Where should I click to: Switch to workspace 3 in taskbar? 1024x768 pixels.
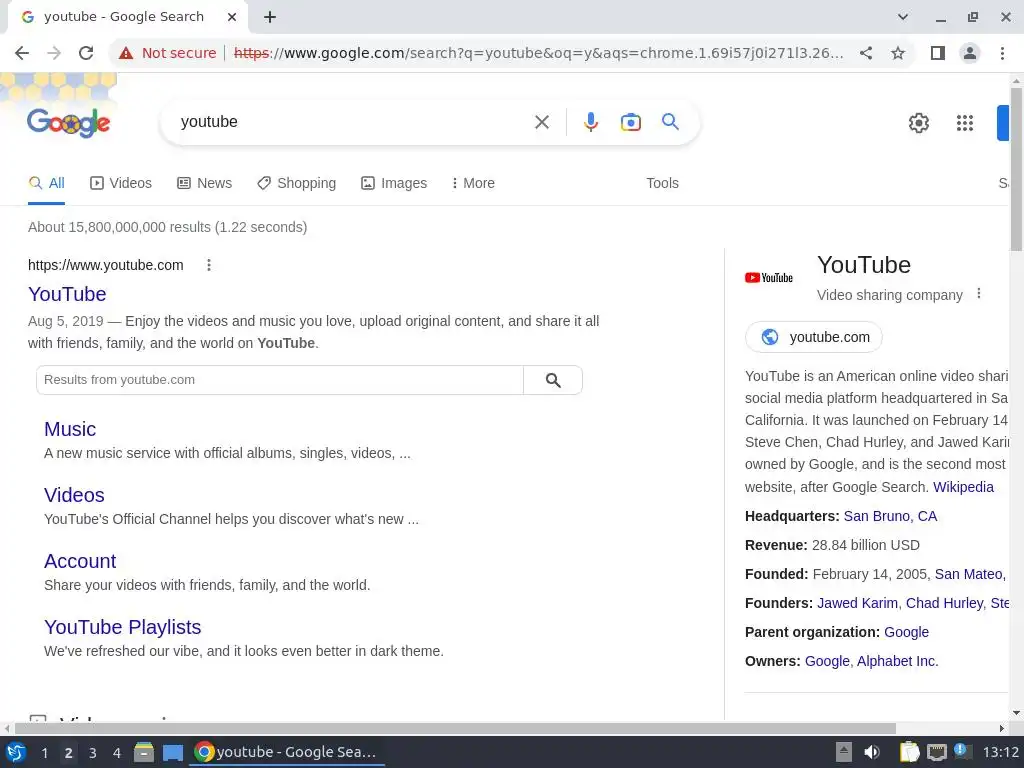pos(92,753)
